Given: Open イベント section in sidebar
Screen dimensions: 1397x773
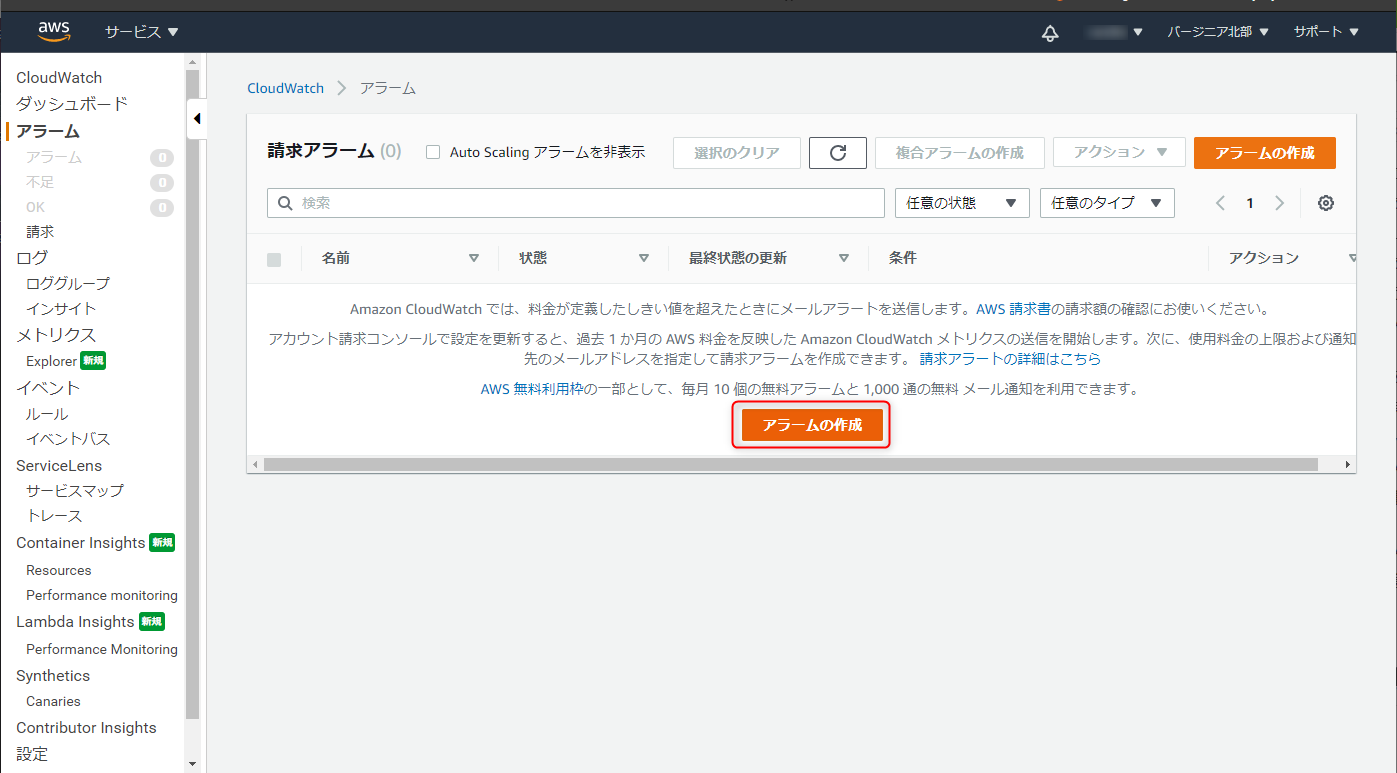Looking at the screenshot, I should coord(48,388).
